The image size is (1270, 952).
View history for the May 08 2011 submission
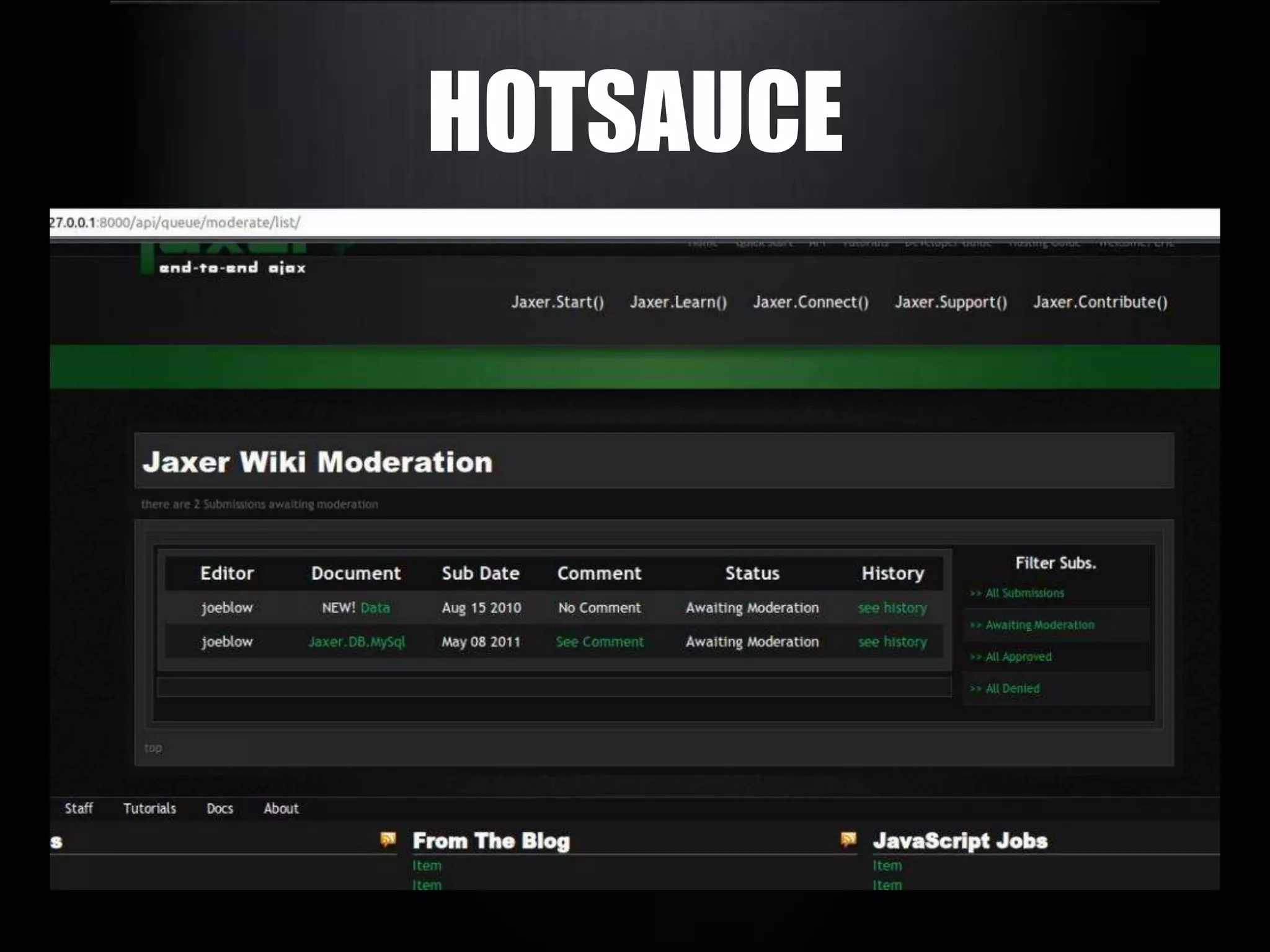892,641
